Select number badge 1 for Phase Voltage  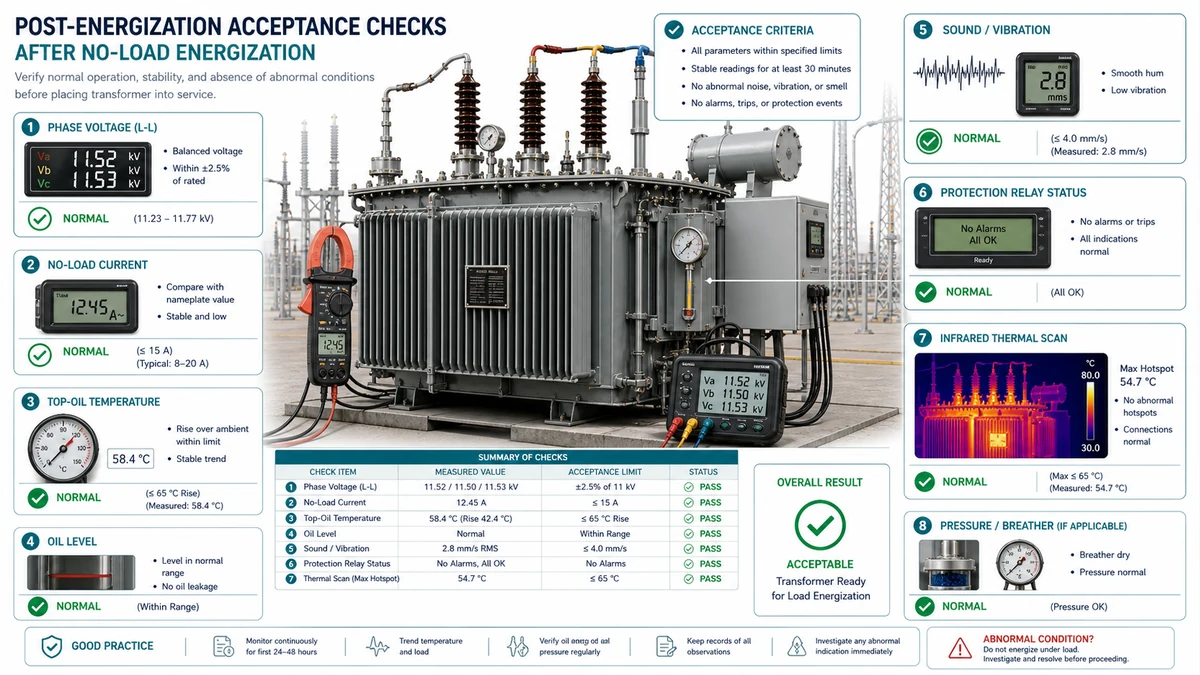point(31,127)
